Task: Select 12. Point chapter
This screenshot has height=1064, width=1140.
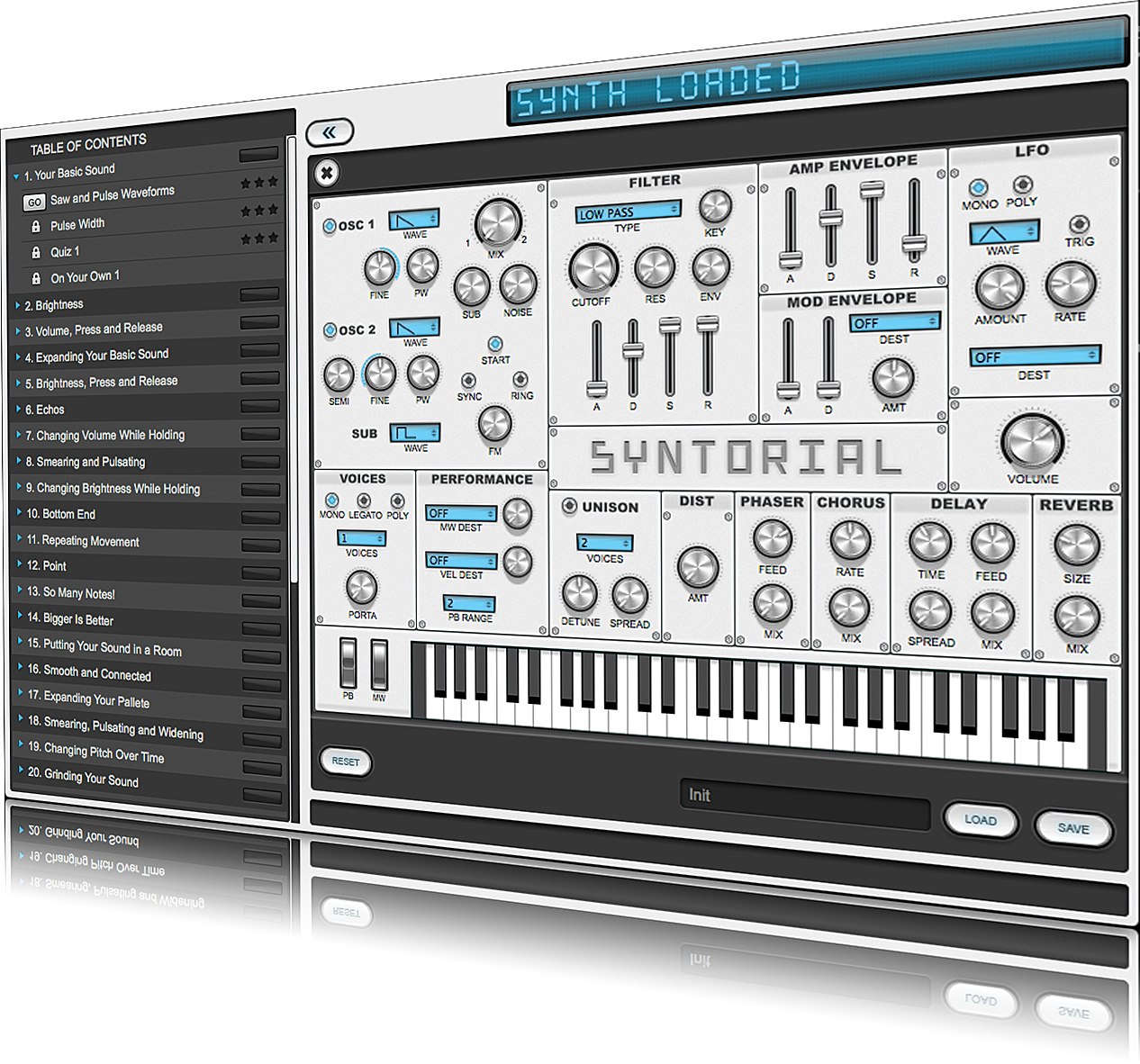Action: click(x=47, y=565)
